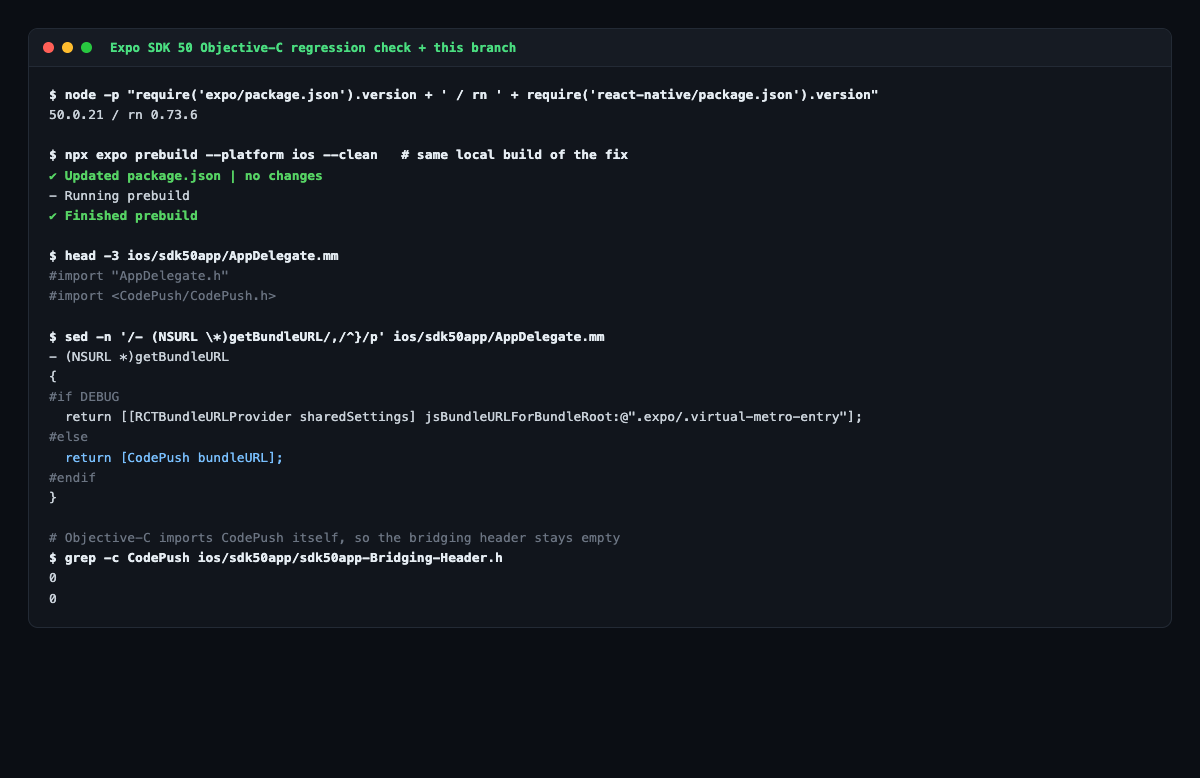The width and height of the screenshot is (1200, 778).
Task: Click the 'grep -c CodePush' bridging header command
Action: coord(276,558)
